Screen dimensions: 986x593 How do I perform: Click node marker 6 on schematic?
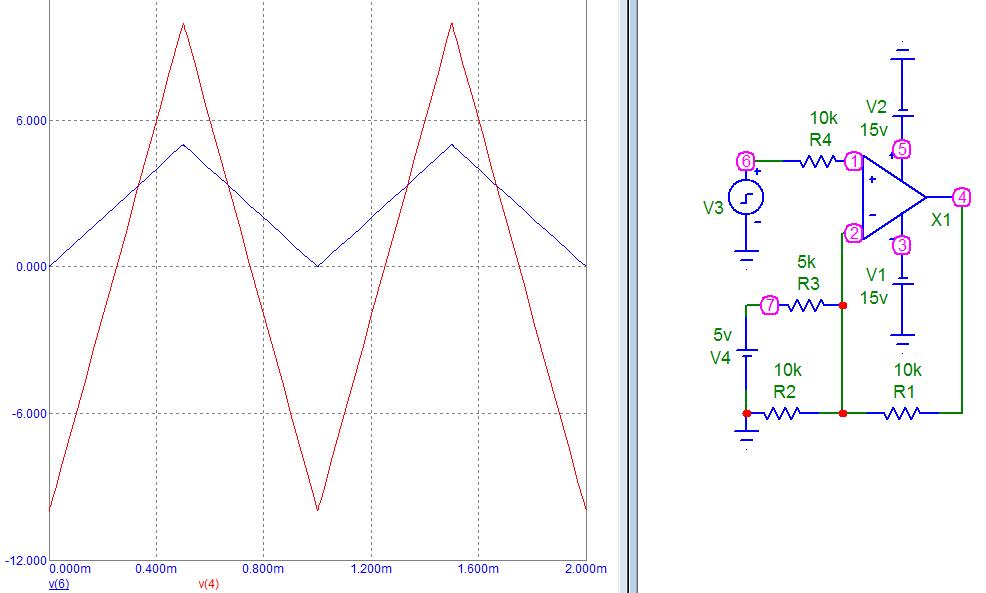(745, 161)
